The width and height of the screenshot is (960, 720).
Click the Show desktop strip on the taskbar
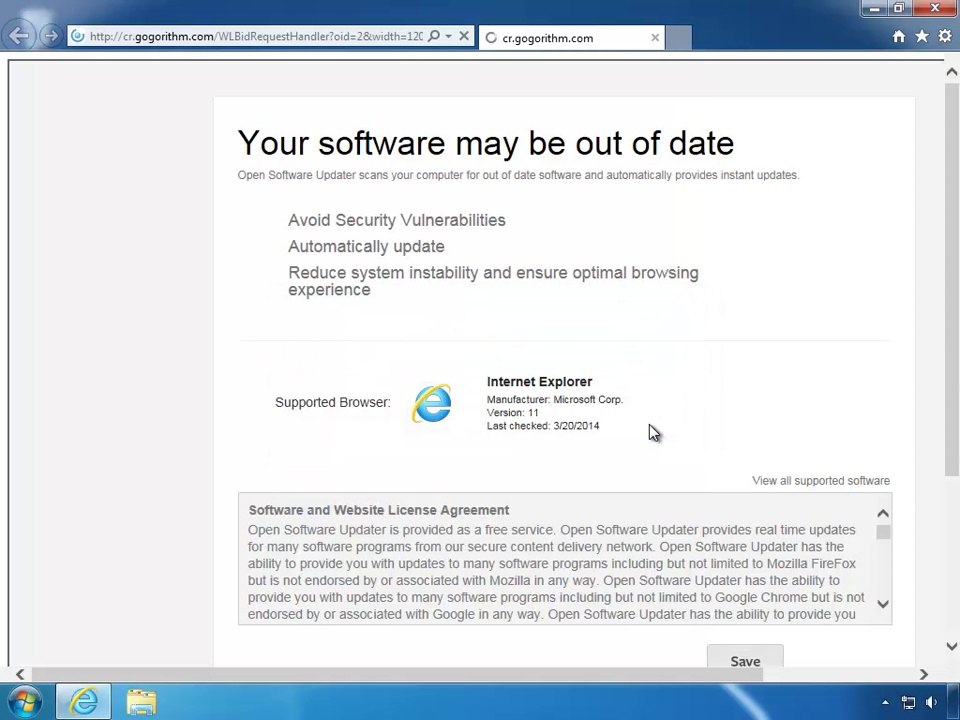pyautogui.click(x=953, y=702)
